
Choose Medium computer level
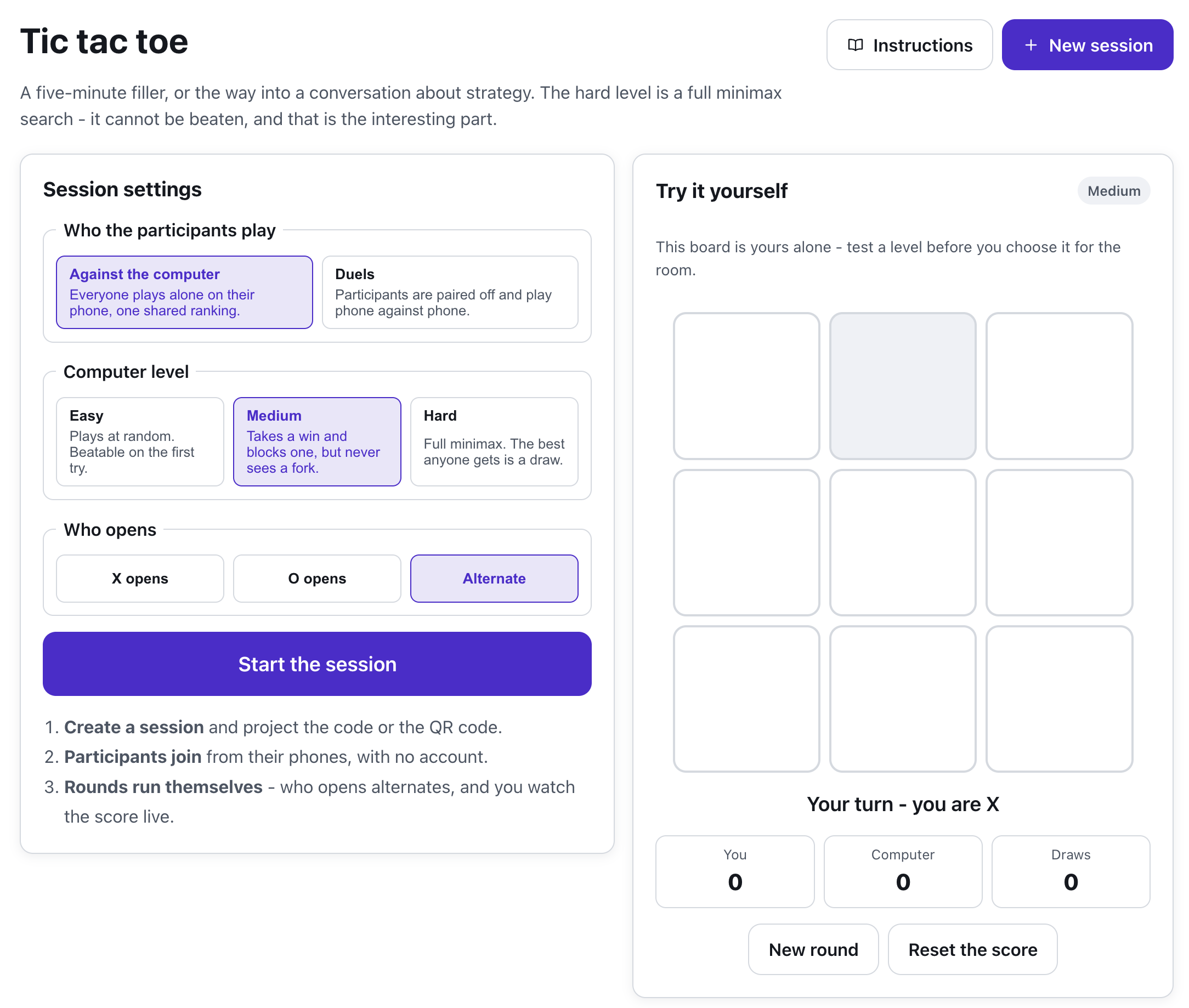point(317,441)
